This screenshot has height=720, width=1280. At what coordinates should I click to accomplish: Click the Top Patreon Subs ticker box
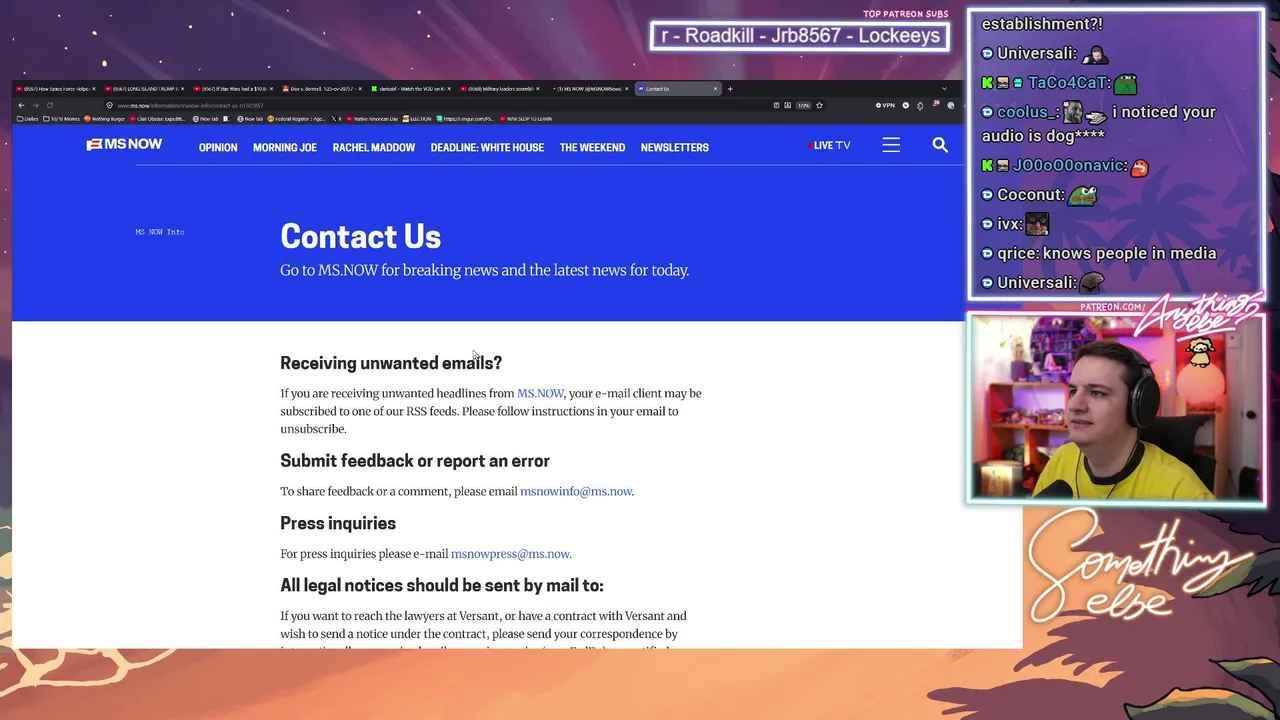pyautogui.click(x=799, y=36)
